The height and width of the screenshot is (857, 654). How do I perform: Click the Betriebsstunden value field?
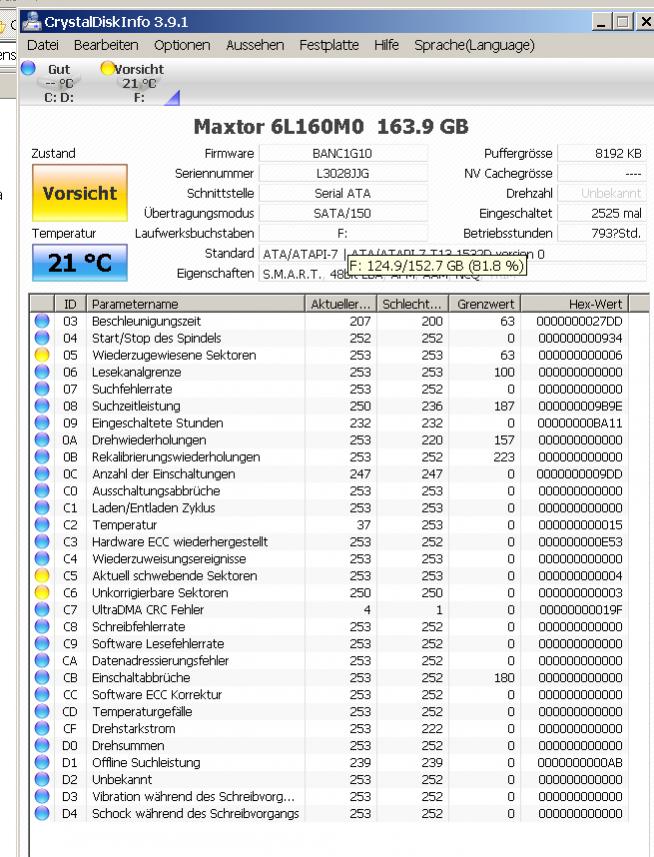[x=602, y=233]
